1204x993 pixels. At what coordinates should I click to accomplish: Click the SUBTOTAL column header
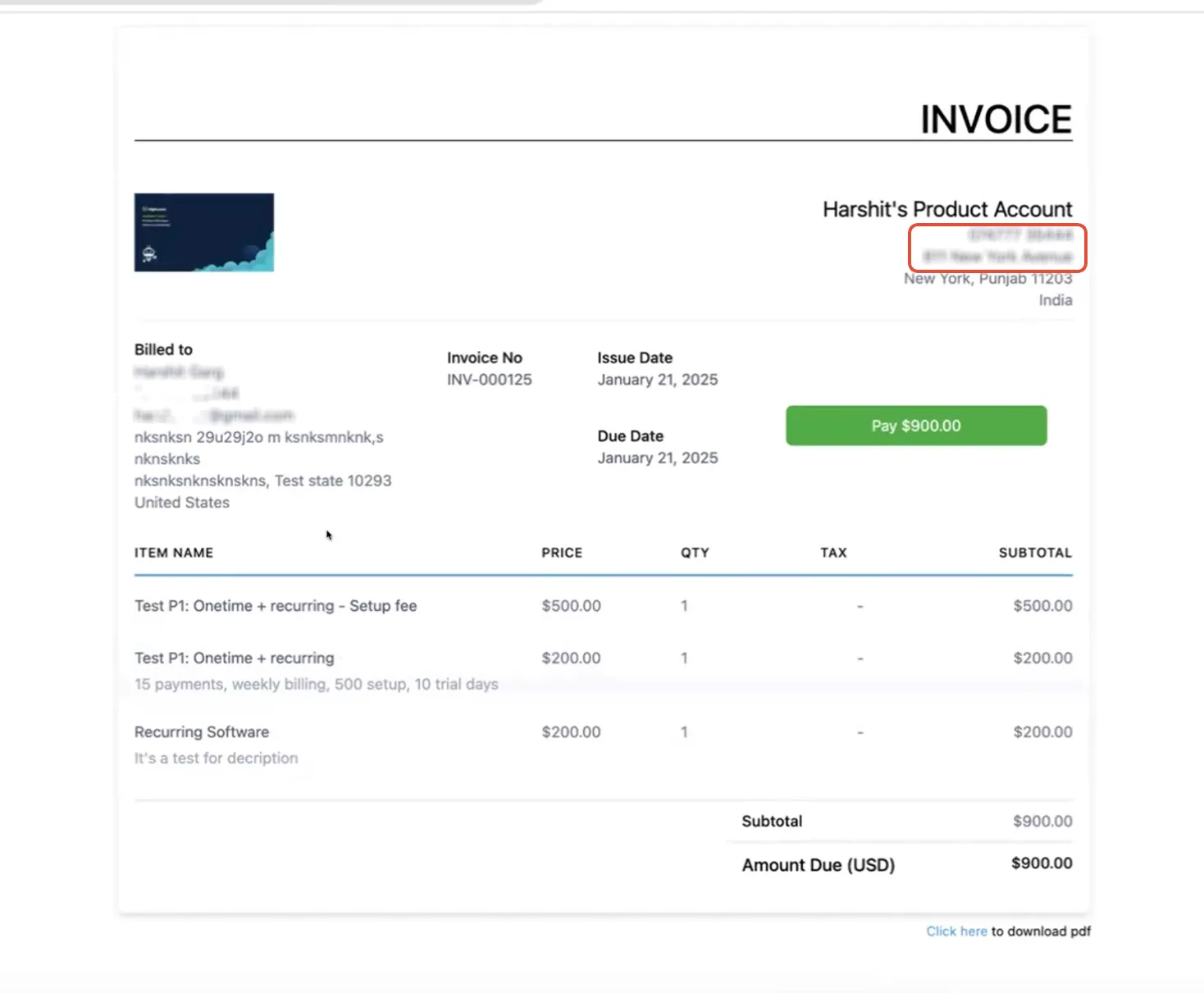pyautogui.click(x=1035, y=553)
